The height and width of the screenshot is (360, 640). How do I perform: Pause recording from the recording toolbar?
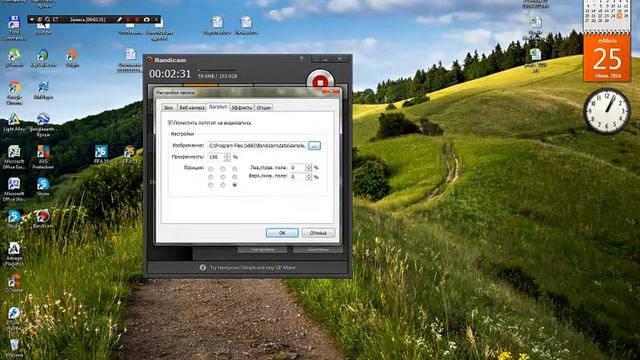pos(128,20)
